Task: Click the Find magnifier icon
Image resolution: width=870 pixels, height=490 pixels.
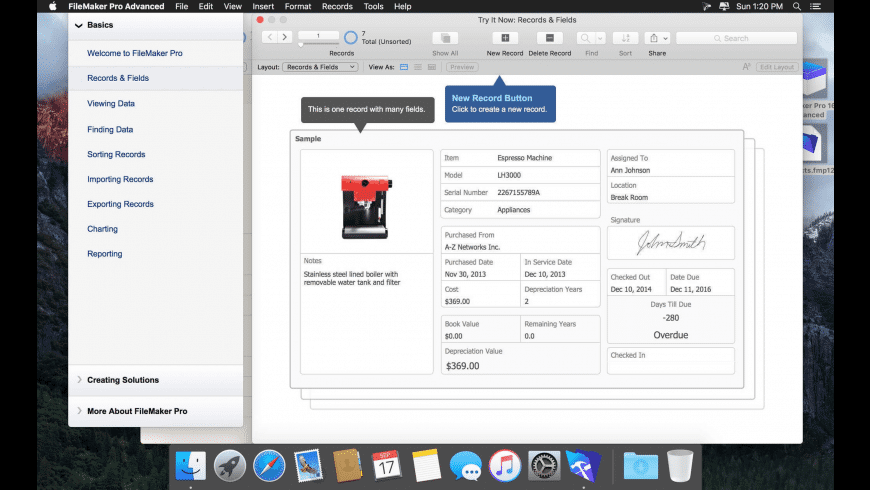Action: click(585, 38)
